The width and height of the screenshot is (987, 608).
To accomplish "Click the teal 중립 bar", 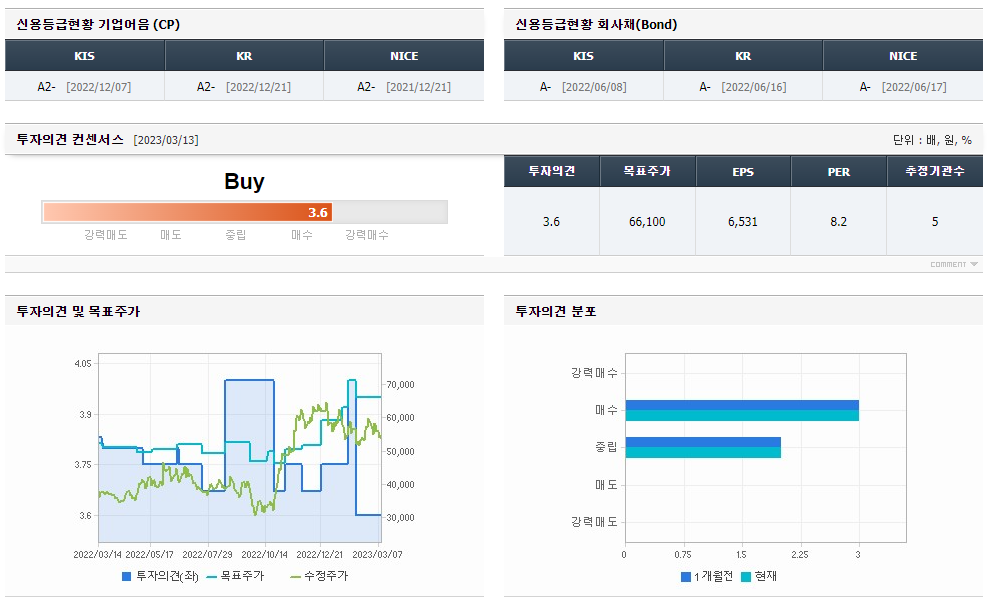I will tap(703, 453).
